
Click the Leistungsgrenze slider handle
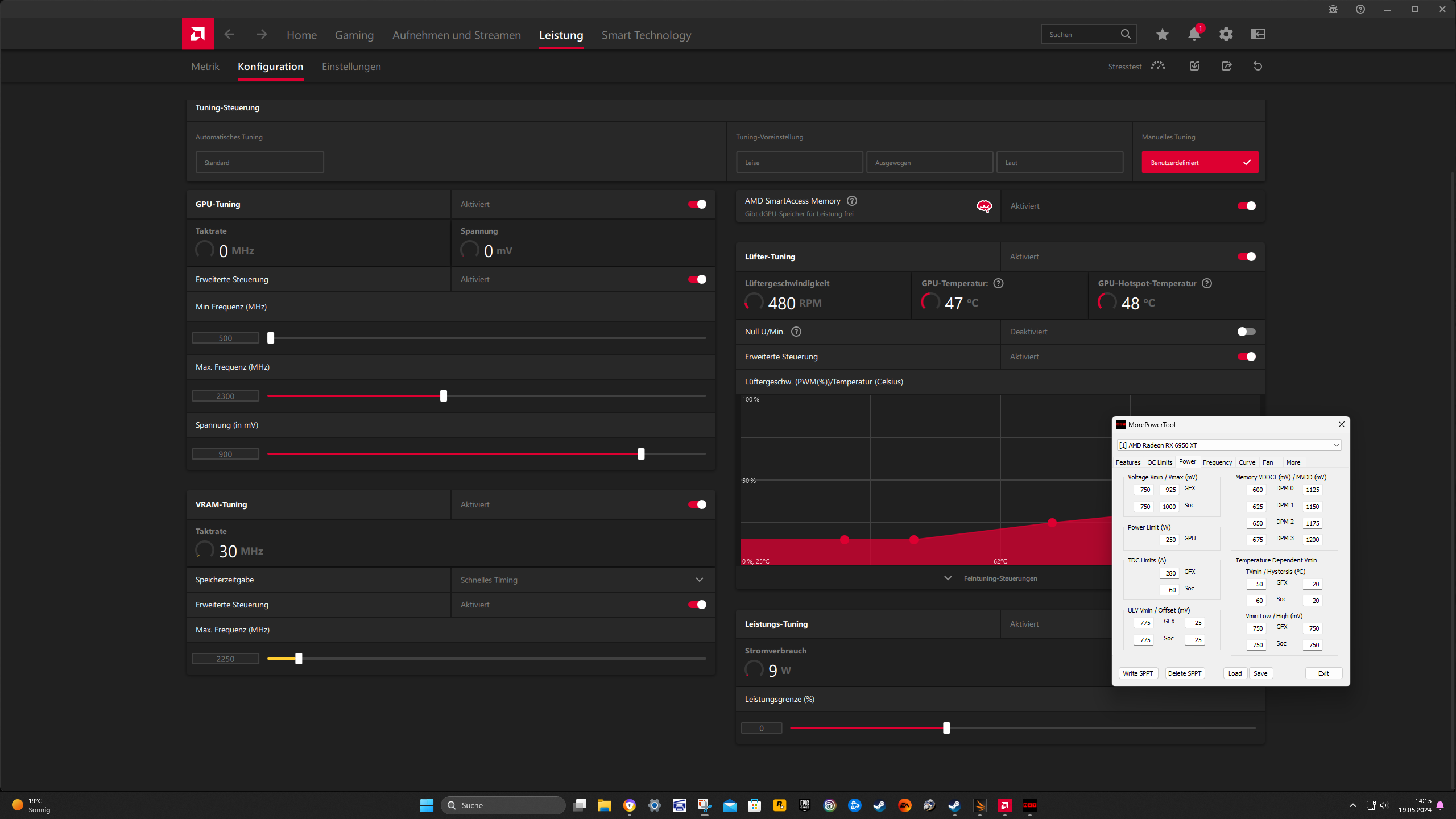(946, 728)
